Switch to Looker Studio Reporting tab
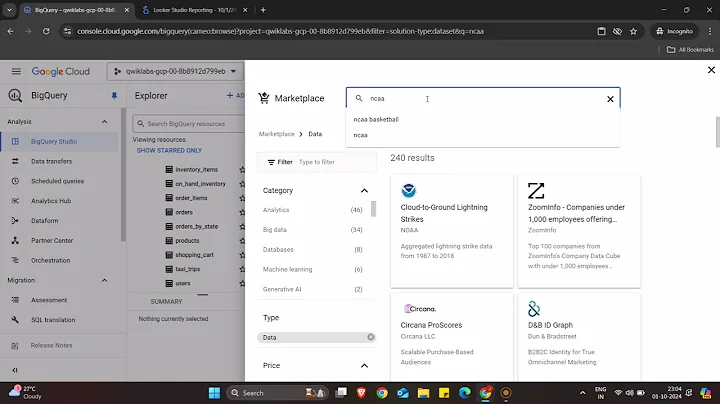 click(x=194, y=10)
